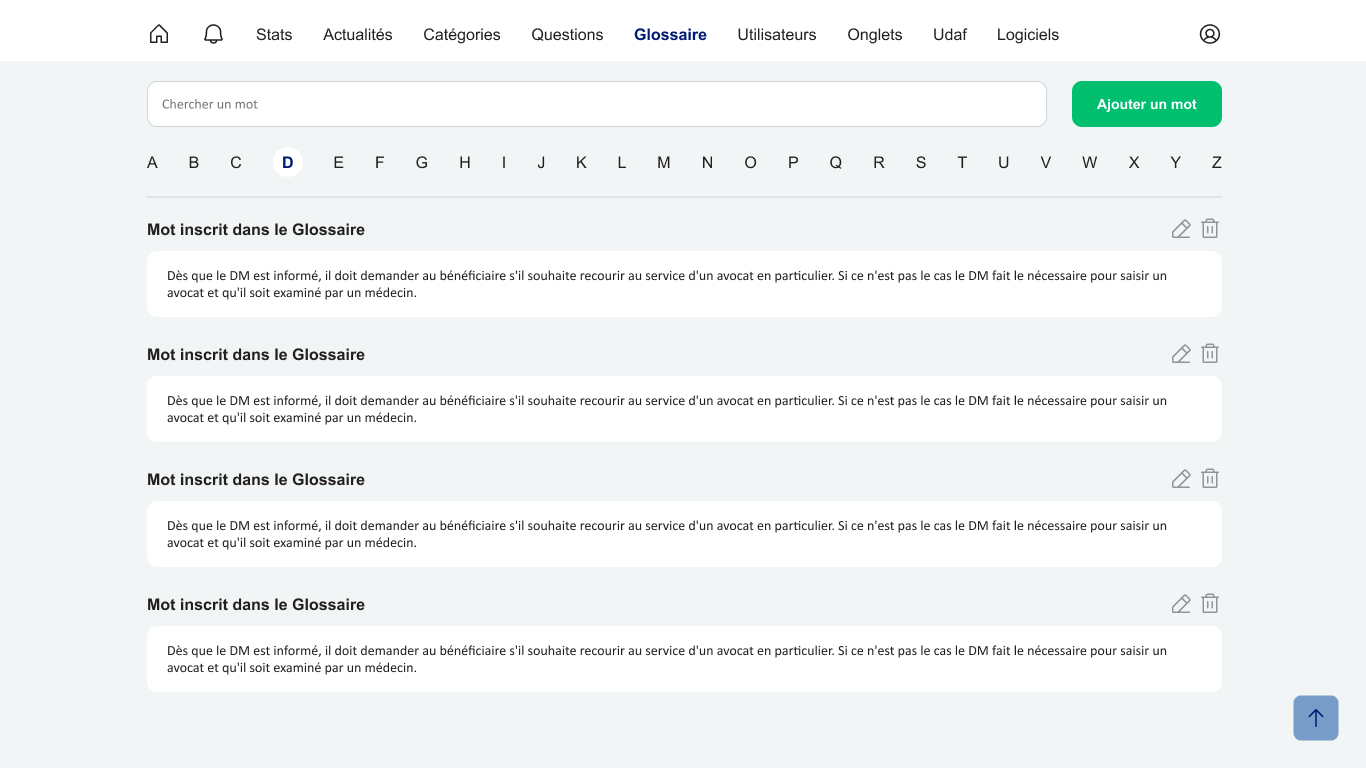This screenshot has height=768, width=1366.
Task: Delete the fourth glossary entry
Action: tap(1210, 604)
